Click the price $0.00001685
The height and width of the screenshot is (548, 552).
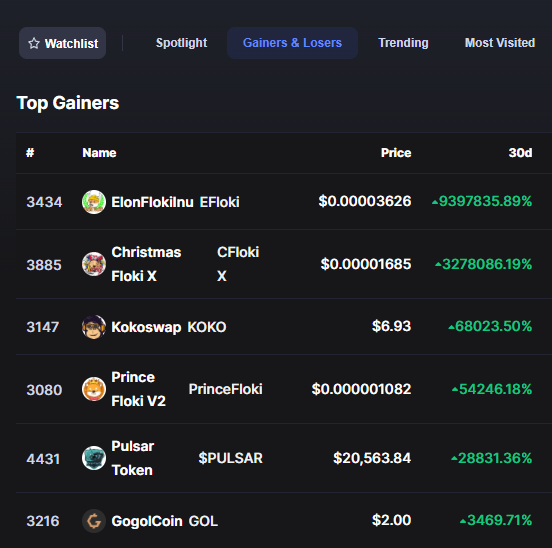(366, 264)
